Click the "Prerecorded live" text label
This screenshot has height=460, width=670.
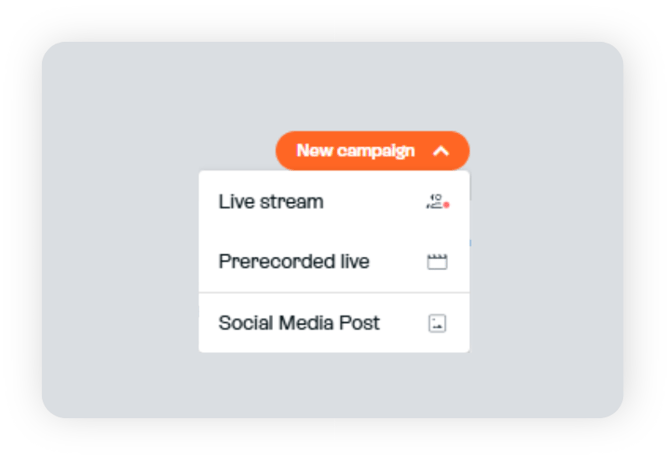tap(294, 262)
